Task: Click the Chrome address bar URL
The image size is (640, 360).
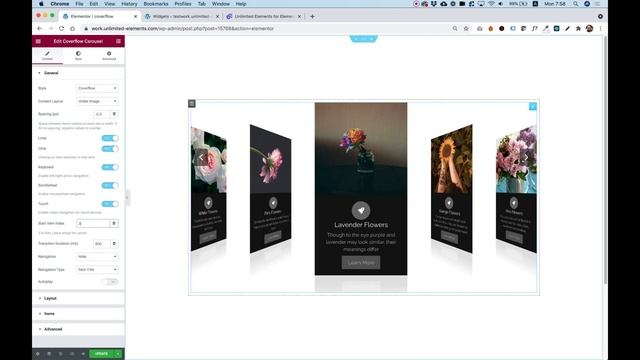Action: pos(183,29)
